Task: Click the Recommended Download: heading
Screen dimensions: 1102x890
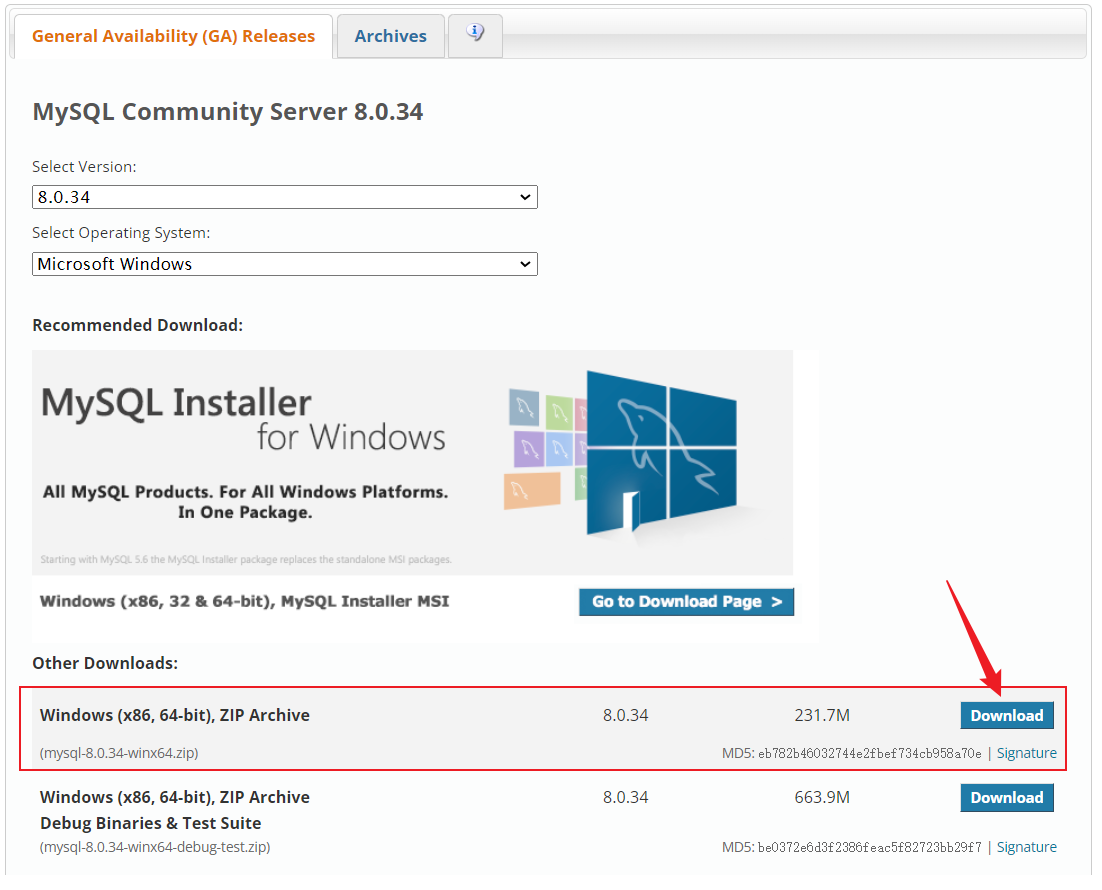Action: (138, 325)
